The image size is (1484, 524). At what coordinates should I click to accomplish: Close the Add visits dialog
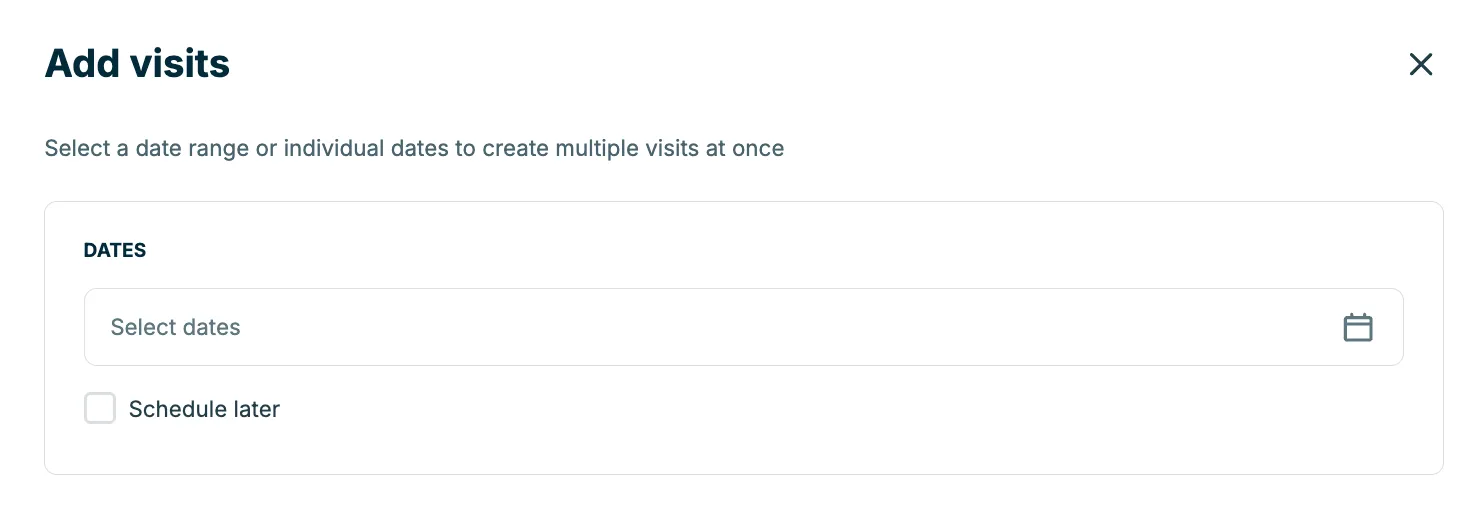[x=1420, y=65]
